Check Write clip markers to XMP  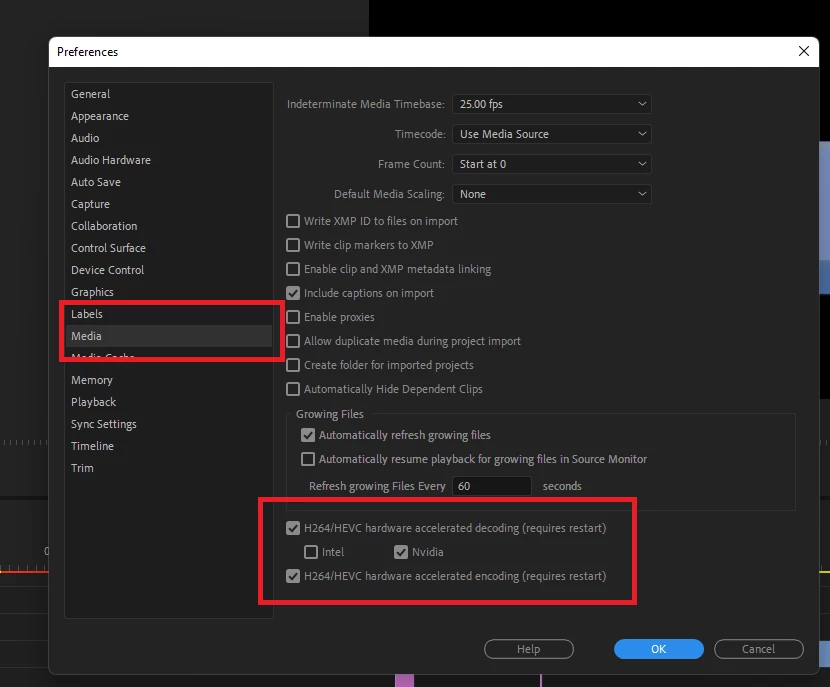[293, 245]
